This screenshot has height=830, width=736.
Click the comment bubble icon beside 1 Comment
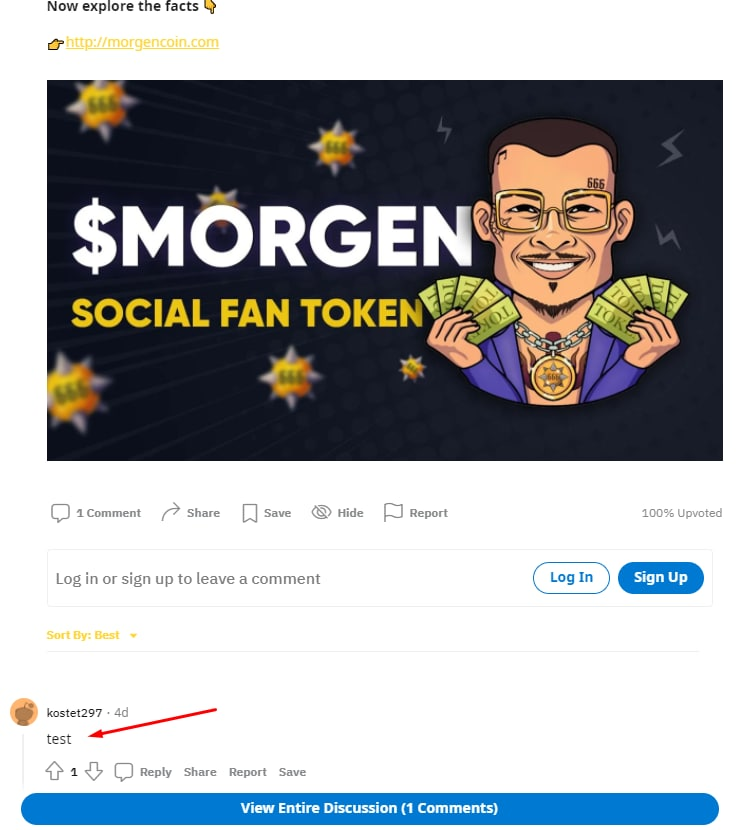[x=60, y=512]
